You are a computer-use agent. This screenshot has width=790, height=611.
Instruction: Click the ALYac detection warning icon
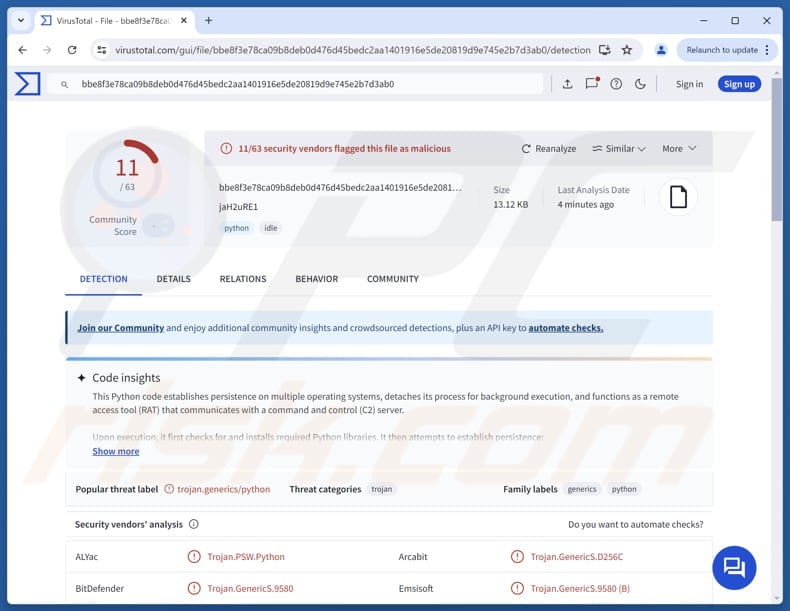pyautogui.click(x=194, y=557)
